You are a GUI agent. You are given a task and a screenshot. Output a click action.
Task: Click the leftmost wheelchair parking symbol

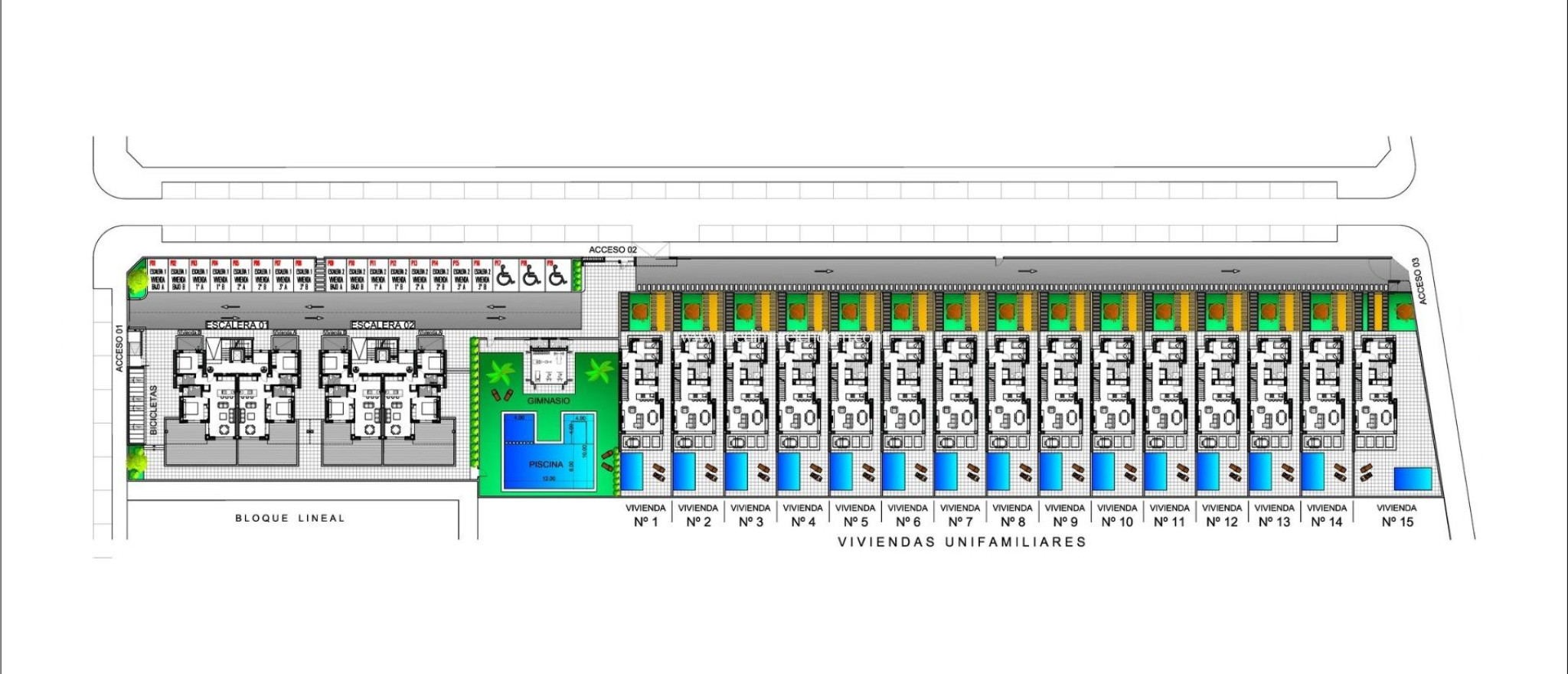505,276
